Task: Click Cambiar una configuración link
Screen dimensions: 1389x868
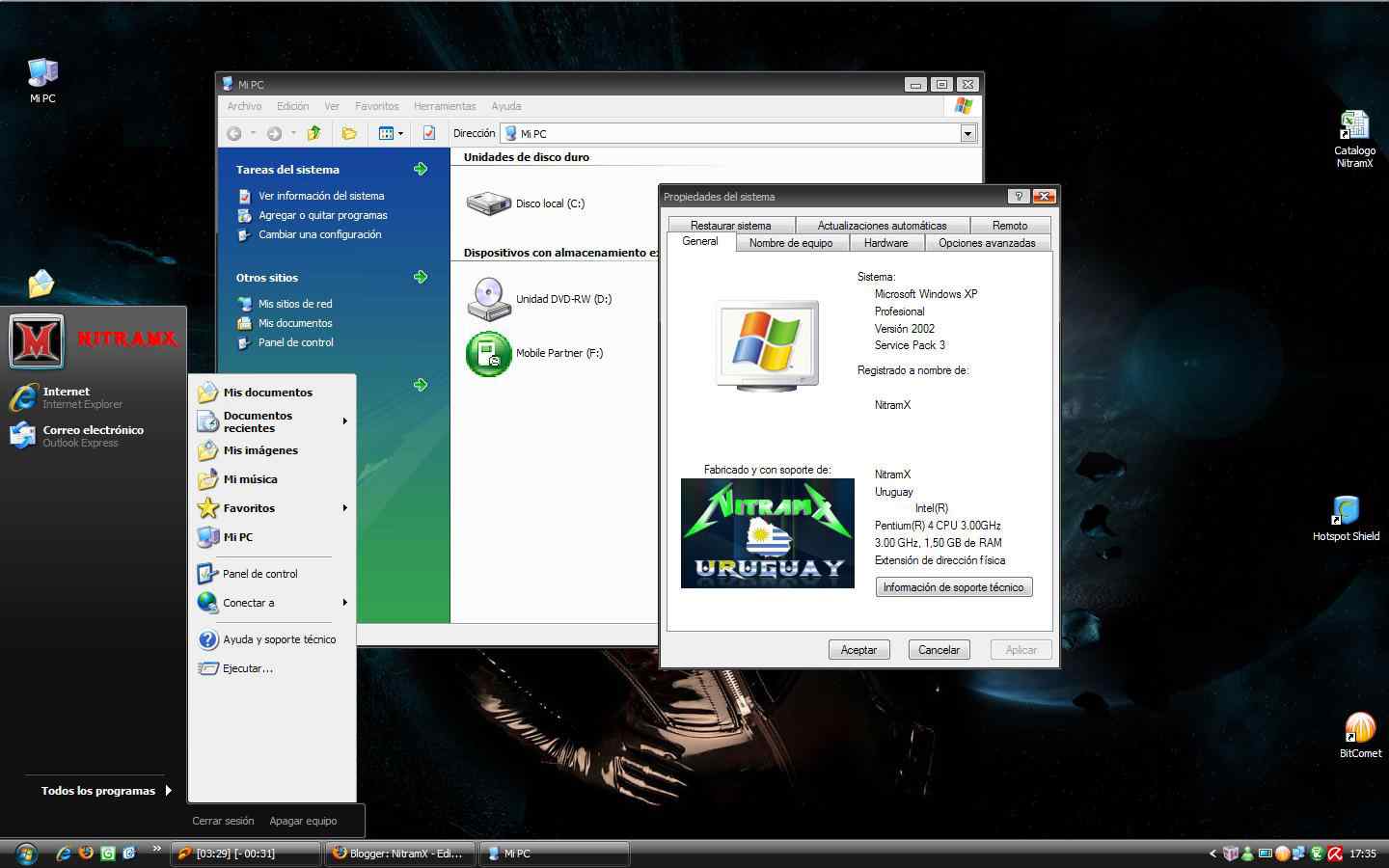Action: 319,234
